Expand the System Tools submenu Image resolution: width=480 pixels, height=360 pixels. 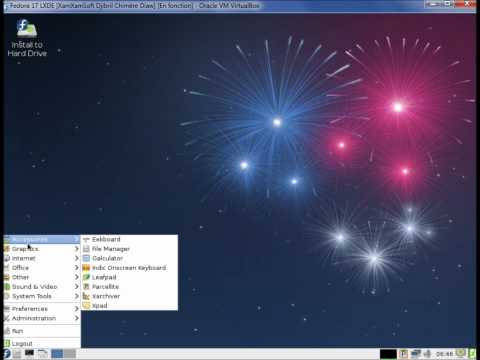pyautogui.click(x=42, y=296)
